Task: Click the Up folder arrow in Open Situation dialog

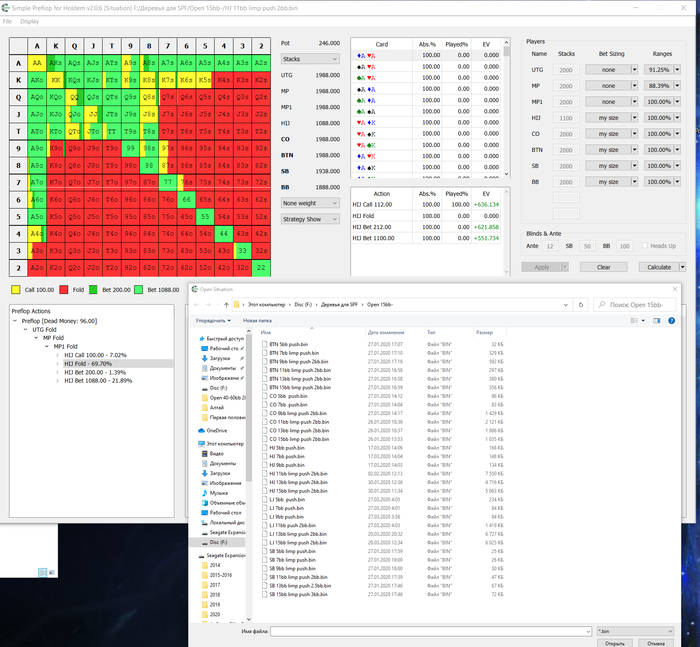Action: 226,305
